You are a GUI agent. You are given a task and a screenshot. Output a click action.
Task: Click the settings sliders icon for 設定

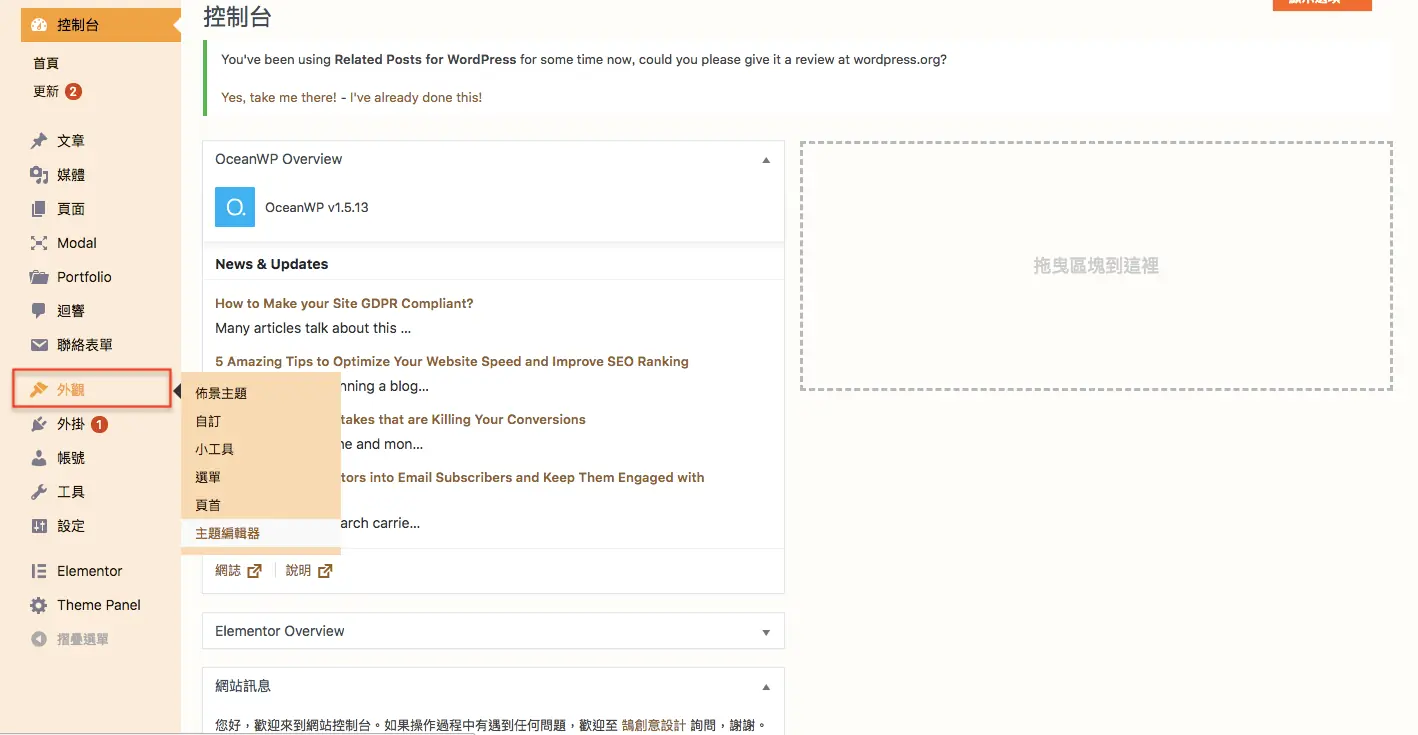[39, 526]
